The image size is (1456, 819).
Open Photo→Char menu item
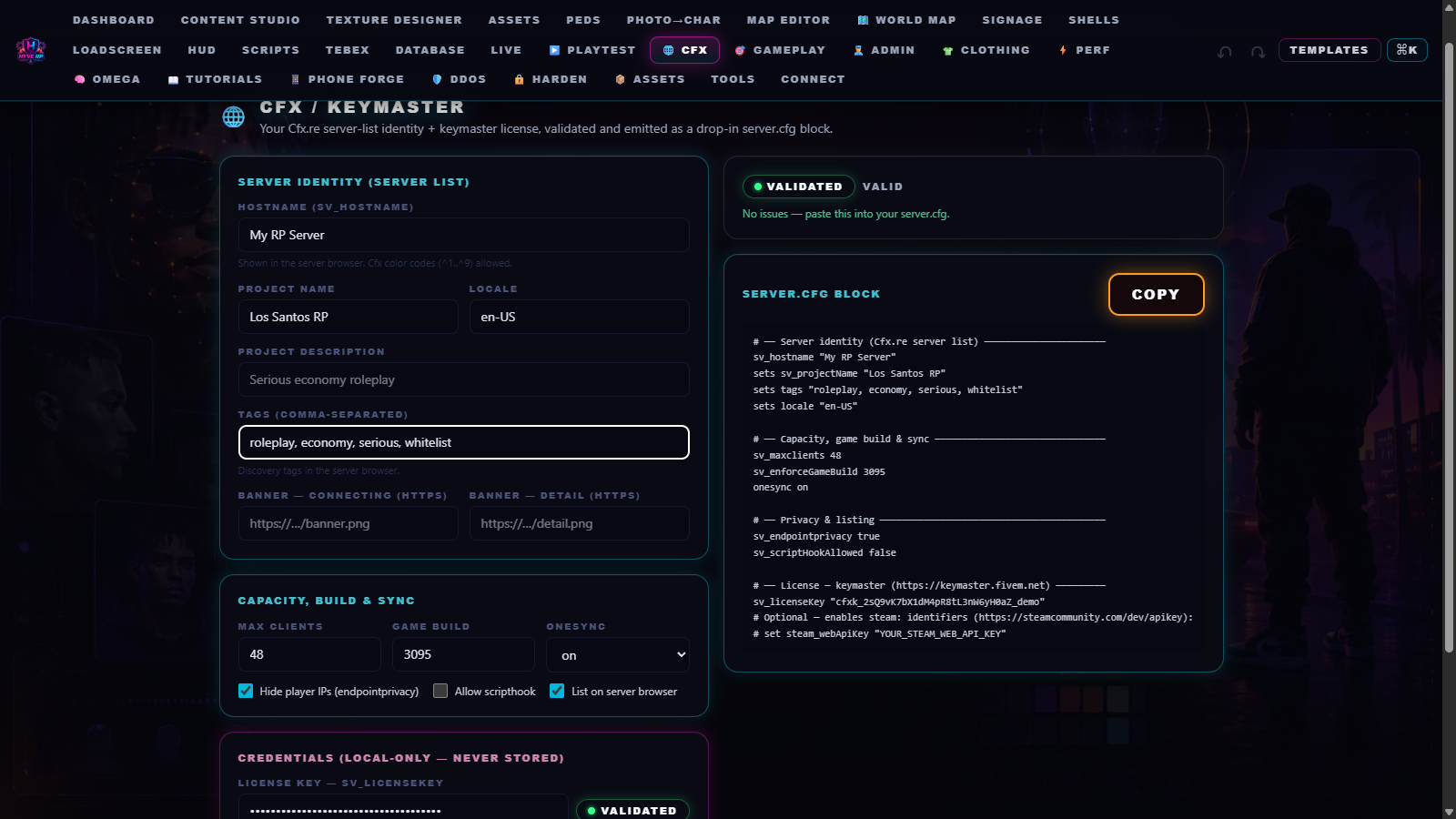coord(673,20)
